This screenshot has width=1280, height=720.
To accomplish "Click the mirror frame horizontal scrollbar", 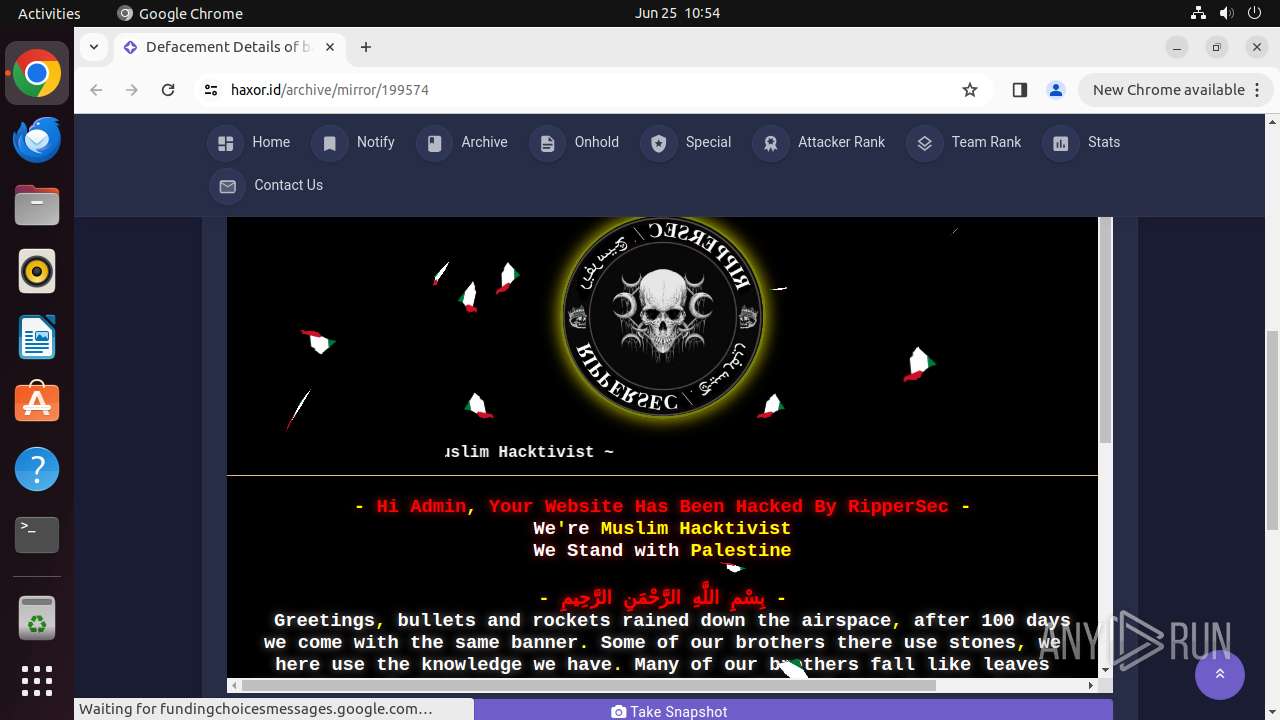I will coord(588,685).
